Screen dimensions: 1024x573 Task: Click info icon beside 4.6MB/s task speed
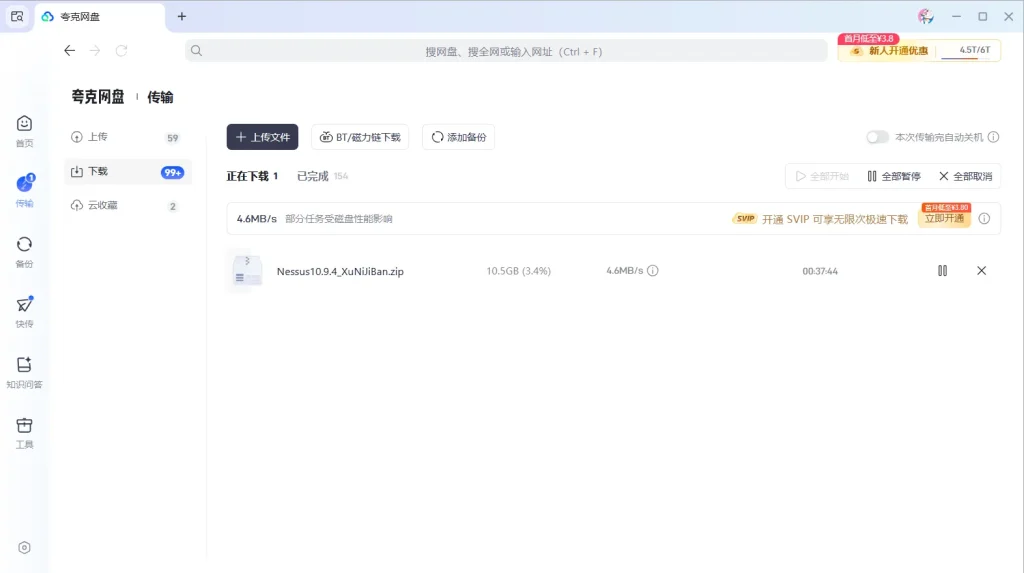[653, 271]
